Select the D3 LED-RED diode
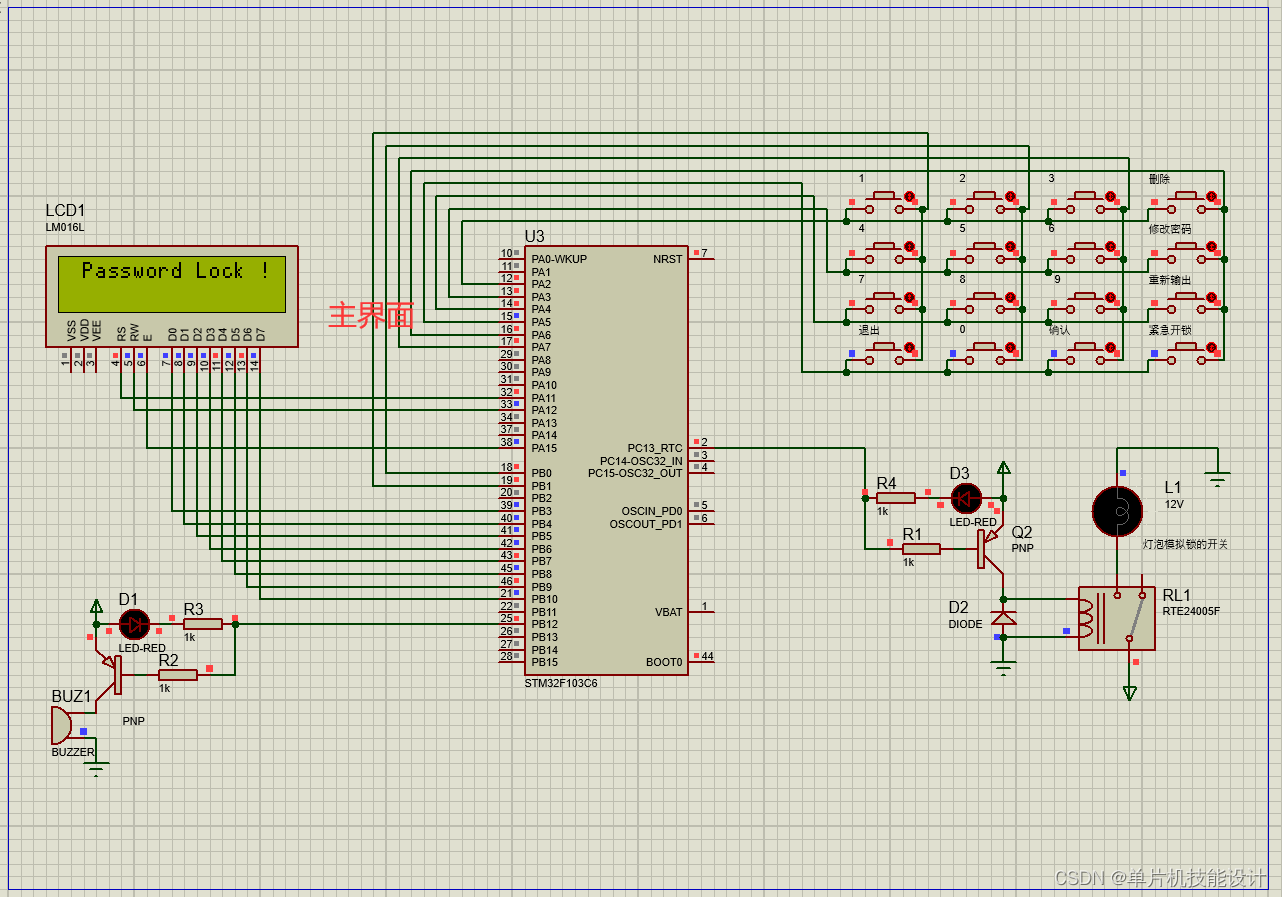 (x=966, y=497)
